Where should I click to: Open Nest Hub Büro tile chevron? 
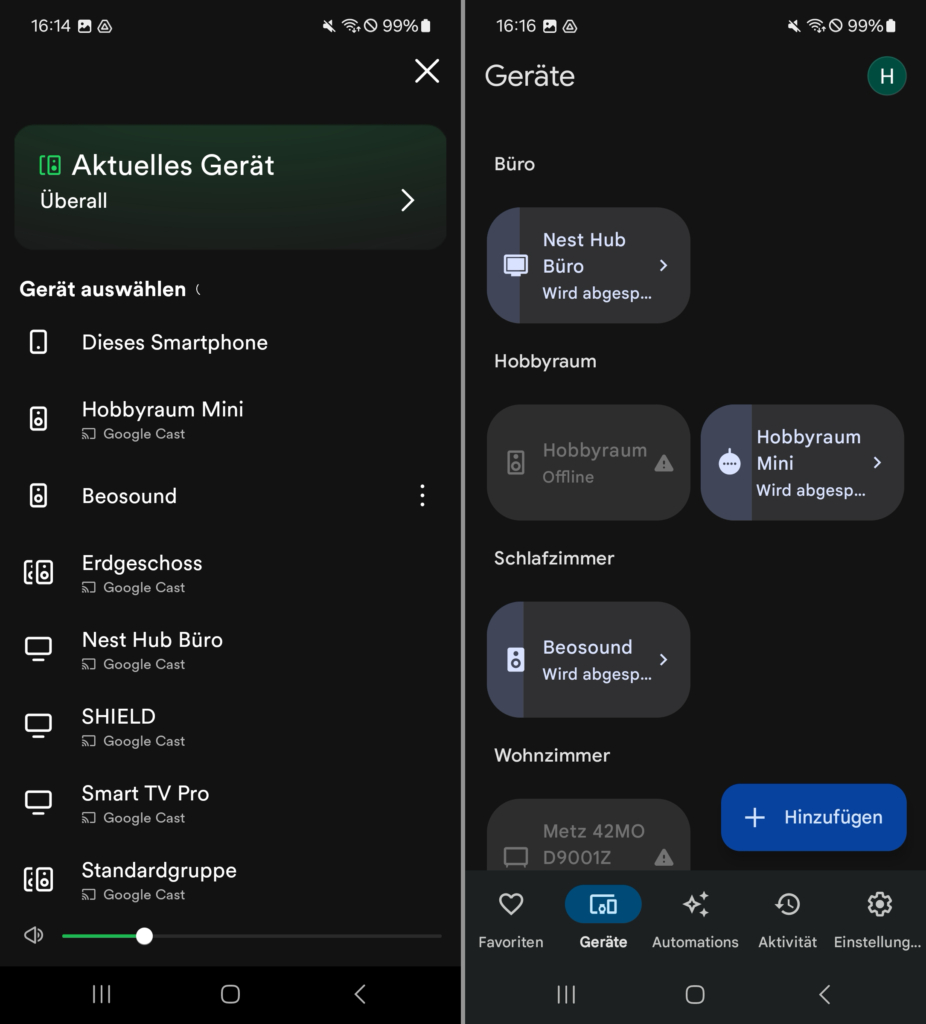pyautogui.click(x=663, y=266)
